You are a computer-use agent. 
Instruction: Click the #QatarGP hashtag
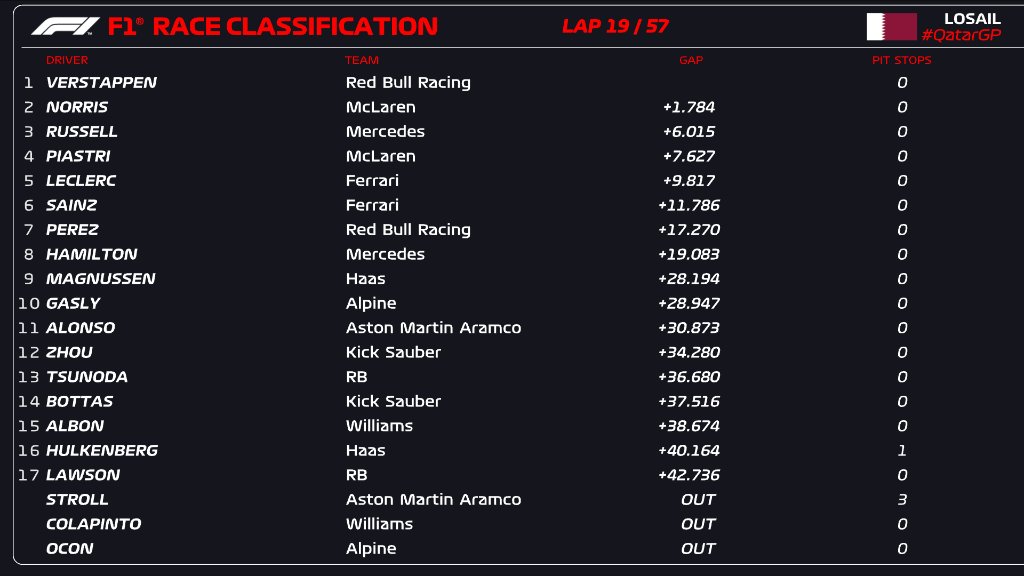(x=961, y=35)
